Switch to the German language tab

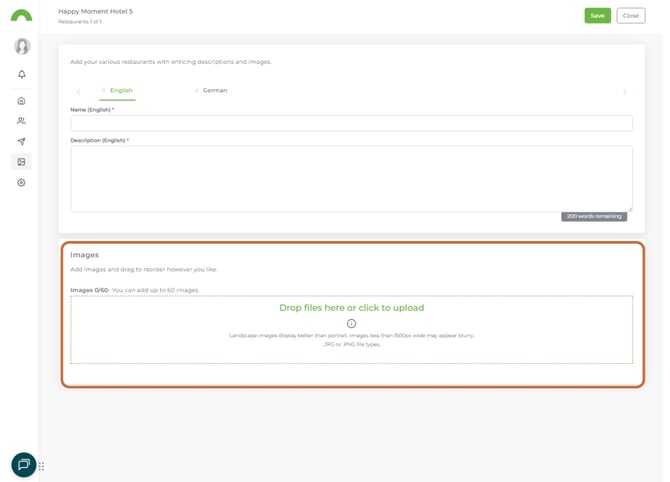pos(214,91)
